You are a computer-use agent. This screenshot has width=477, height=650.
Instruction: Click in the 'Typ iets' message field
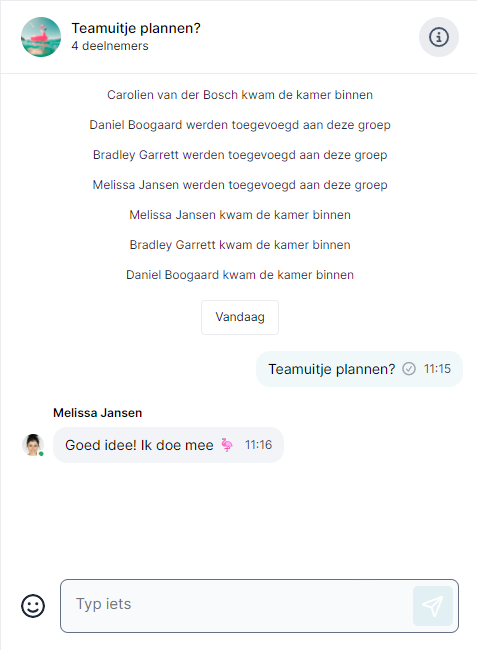point(236,606)
